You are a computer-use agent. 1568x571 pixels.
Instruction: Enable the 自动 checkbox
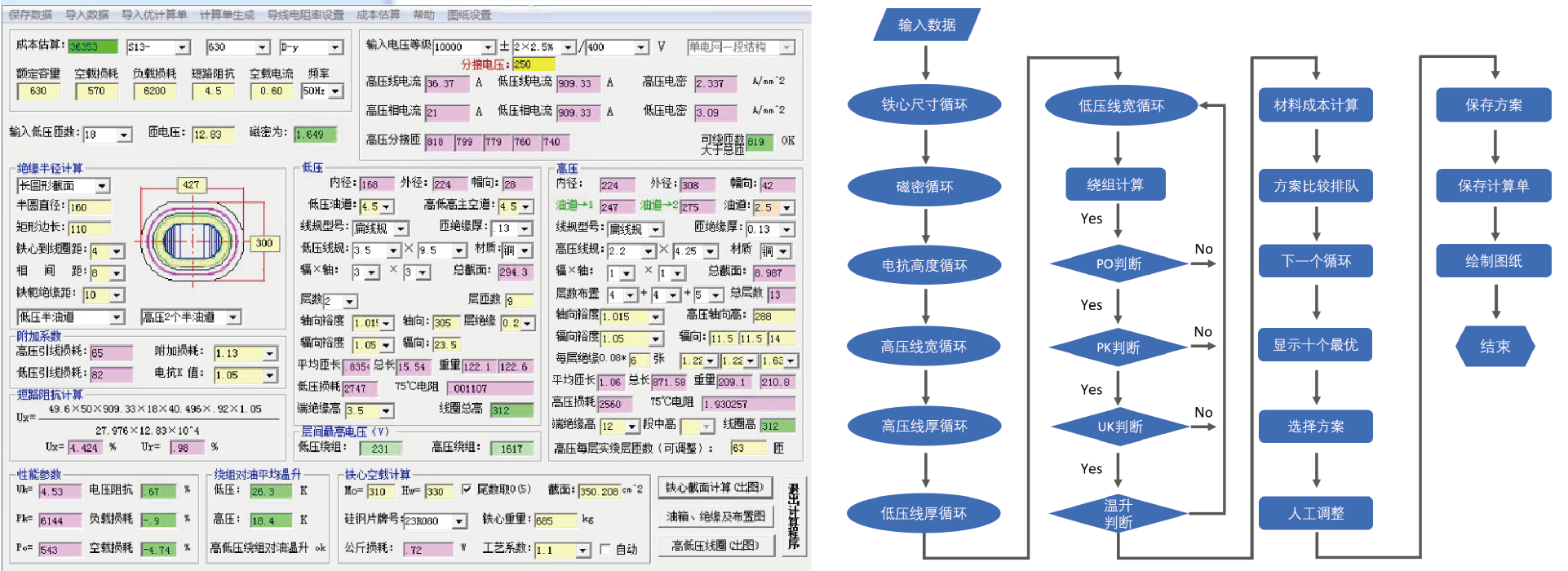pos(605,549)
